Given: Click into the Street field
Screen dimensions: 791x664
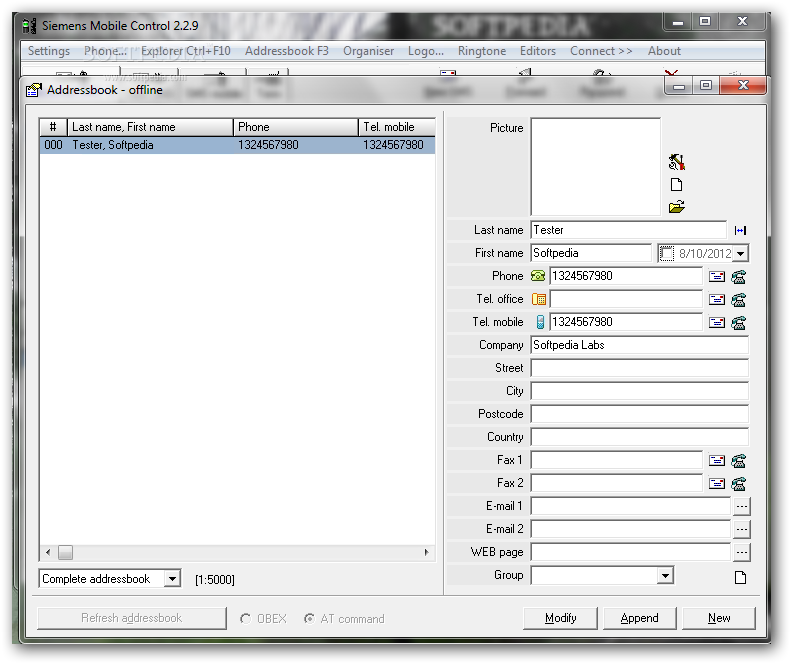Looking at the screenshot, I should [640, 368].
